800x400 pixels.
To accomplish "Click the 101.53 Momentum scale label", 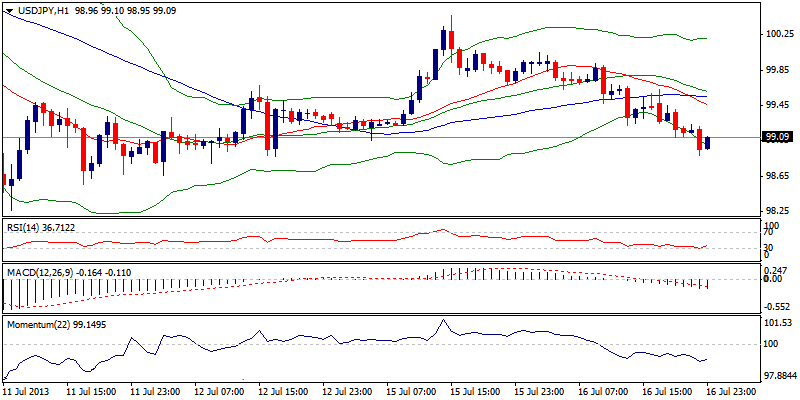I will tap(778, 323).
